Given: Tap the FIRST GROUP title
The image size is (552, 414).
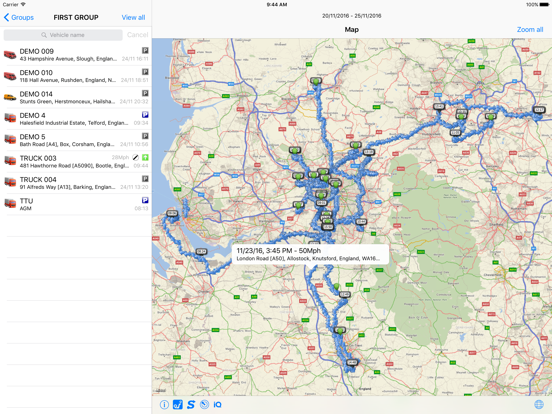Looking at the screenshot, I should click(76, 17).
